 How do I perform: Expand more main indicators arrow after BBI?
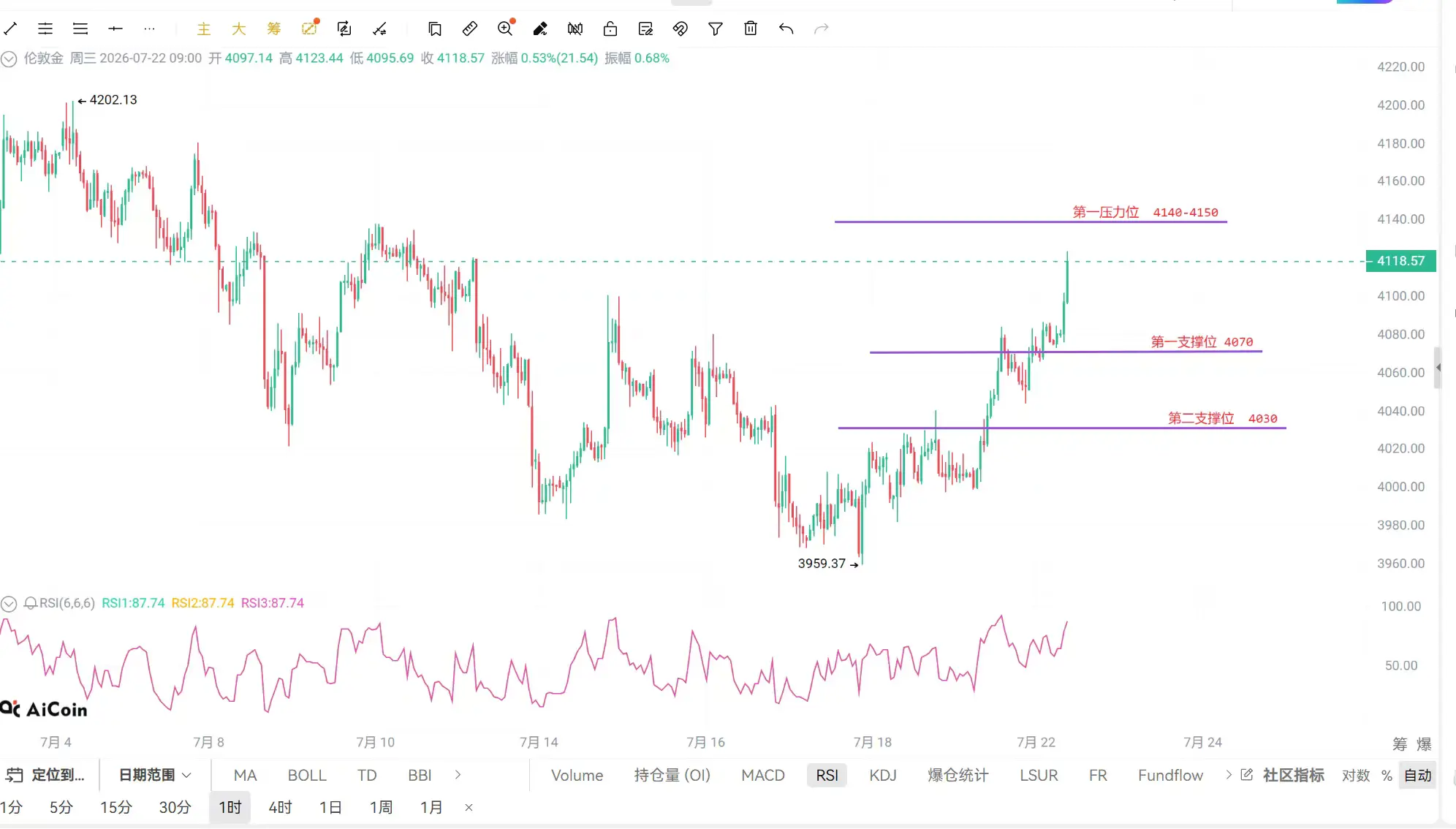click(x=458, y=775)
